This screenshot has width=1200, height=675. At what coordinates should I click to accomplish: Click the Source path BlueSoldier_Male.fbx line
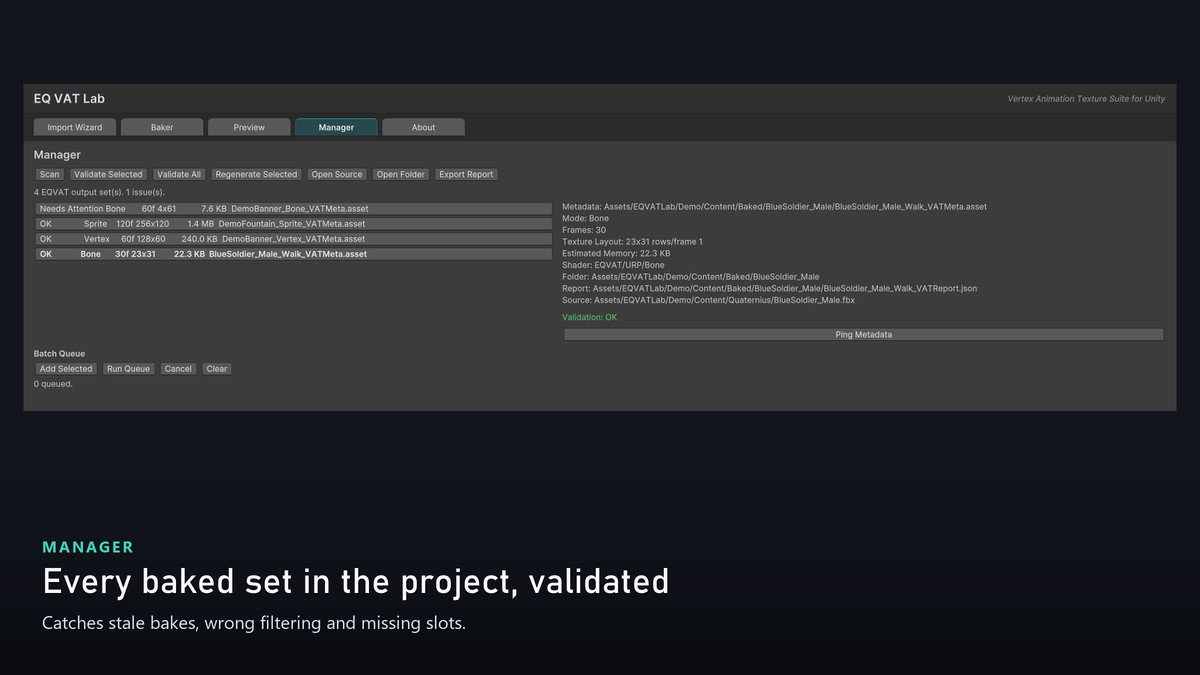pyautogui.click(x=708, y=300)
